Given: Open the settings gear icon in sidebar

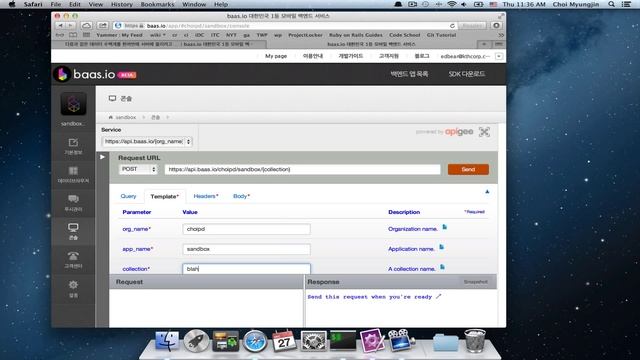Looking at the screenshot, I should coord(73,284).
